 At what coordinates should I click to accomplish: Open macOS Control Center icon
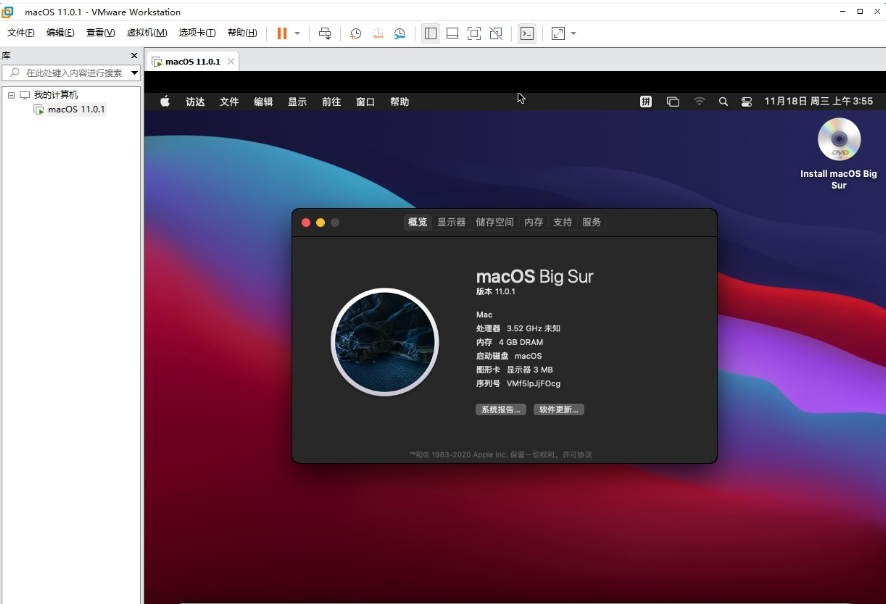coord(746,101)
